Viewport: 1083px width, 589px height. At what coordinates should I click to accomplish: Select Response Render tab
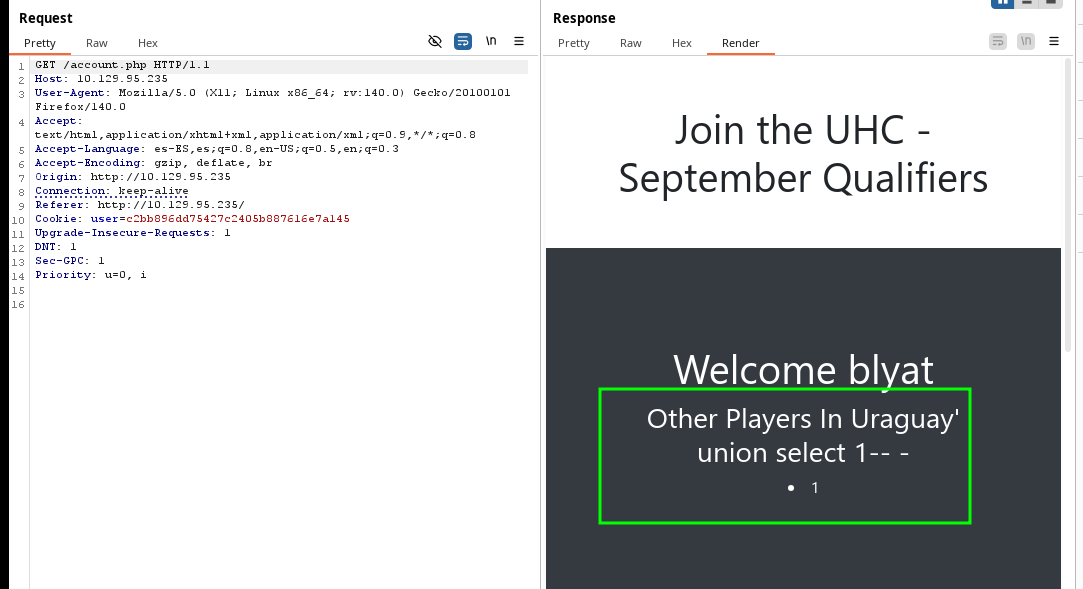coord(741,43)
